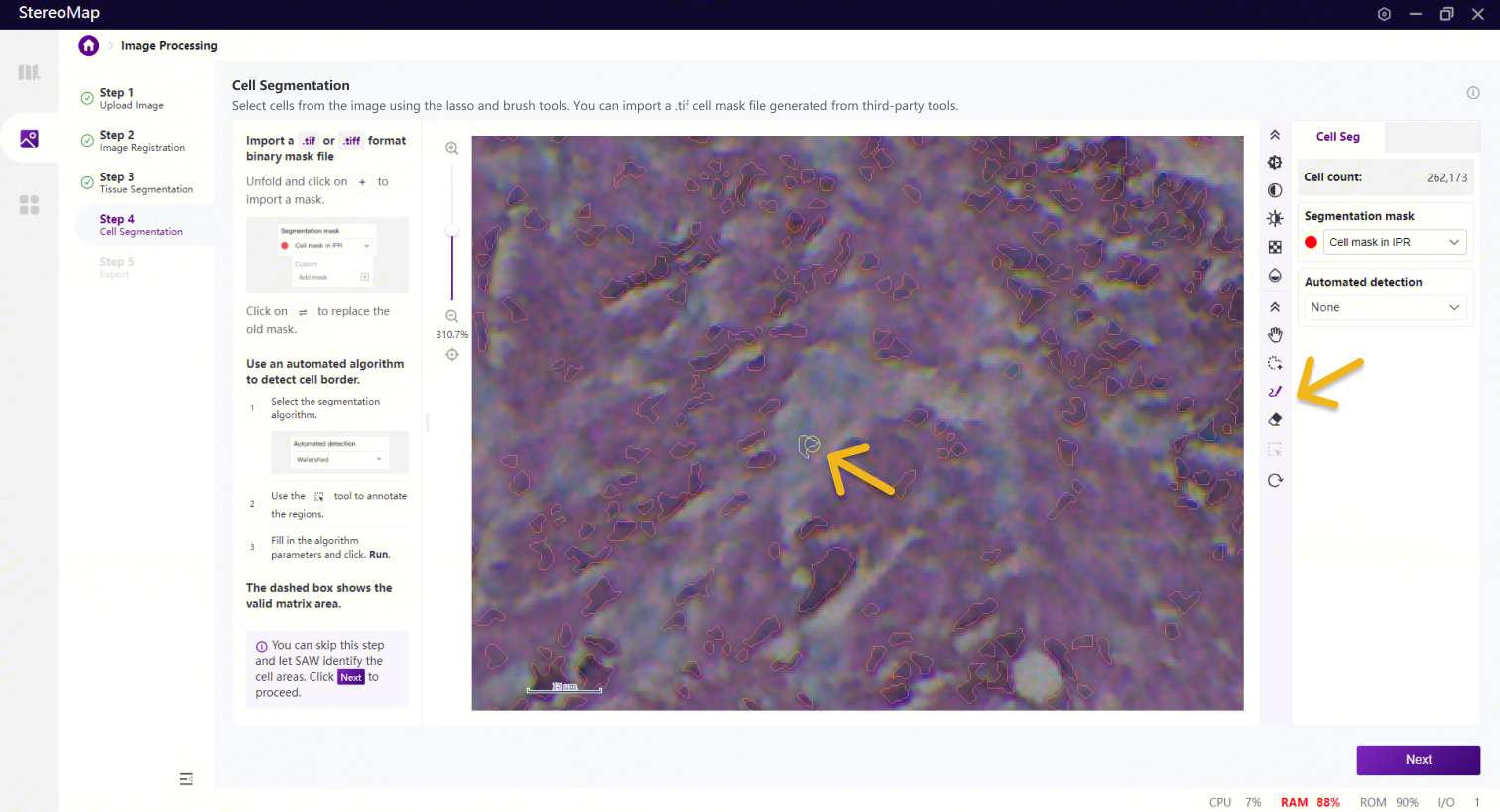Zoom out of the image canvas
The image size is (1500, 812).
(x=451, y=316)
